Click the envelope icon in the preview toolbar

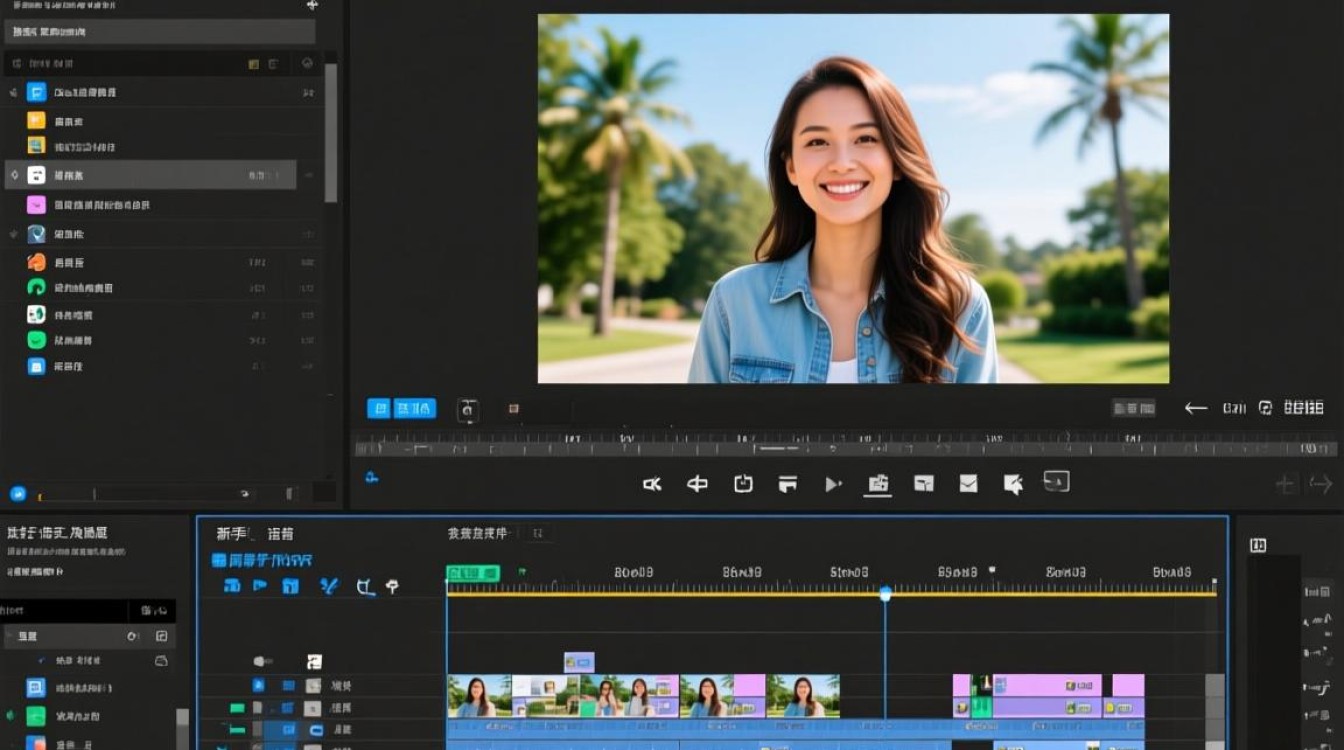pyautogui.click(x=968, y=484)
